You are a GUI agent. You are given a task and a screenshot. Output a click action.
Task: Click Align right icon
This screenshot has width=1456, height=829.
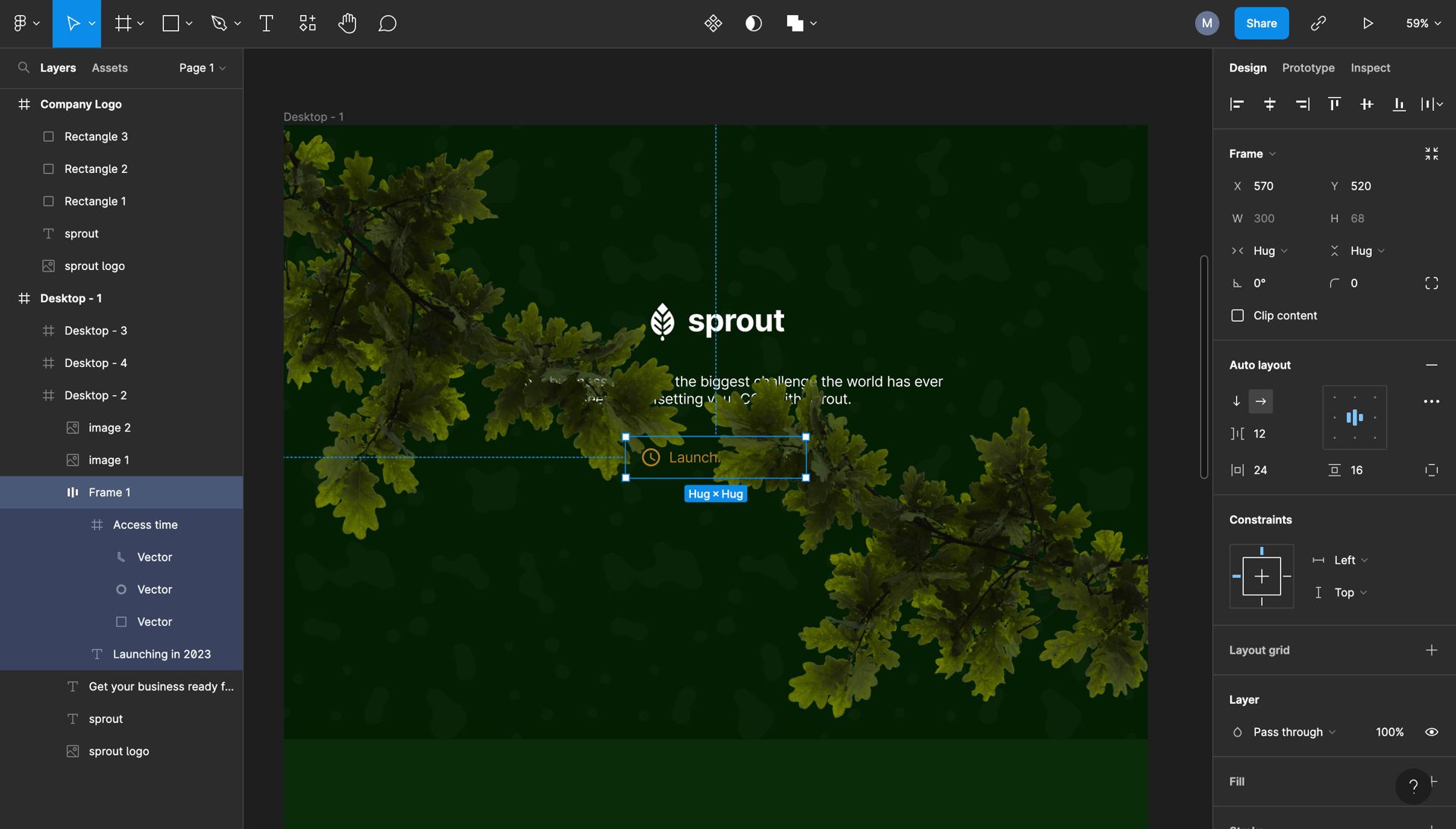pos(1302,104)
